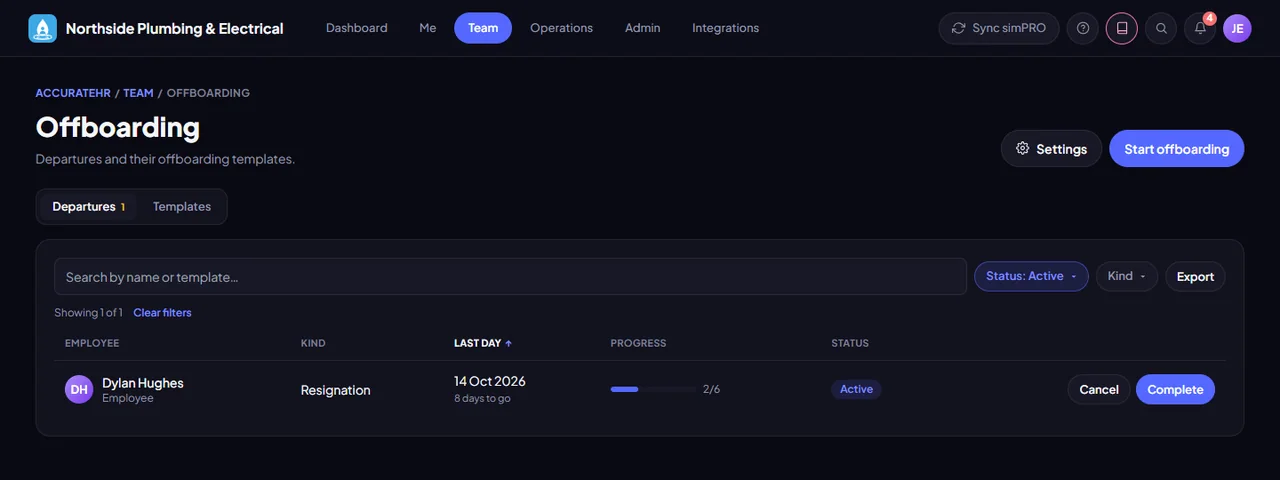Sort by the LAST DAY column header
Image resolution: width=1280 pixels, height=480 pixels.
click(x=483, y=343)
